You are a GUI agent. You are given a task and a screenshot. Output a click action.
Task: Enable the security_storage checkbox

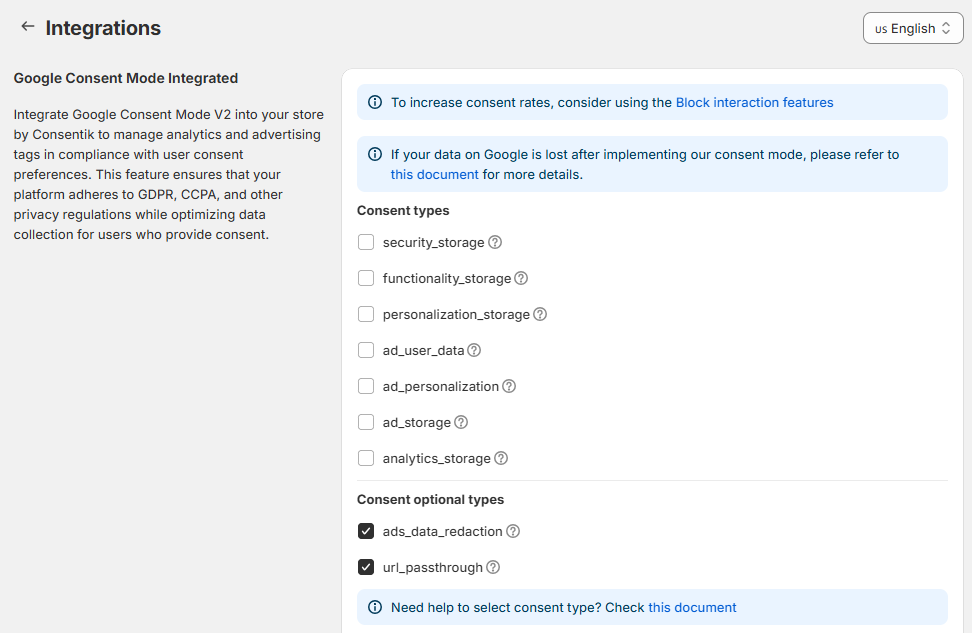tap(366, 242)
